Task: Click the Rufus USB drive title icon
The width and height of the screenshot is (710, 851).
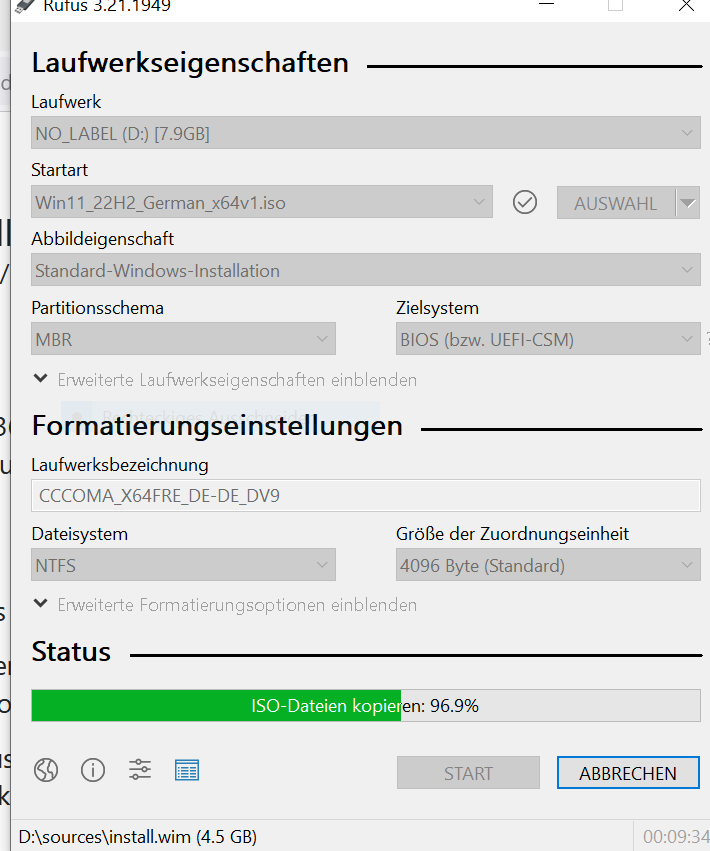Action: click(25, 6)
